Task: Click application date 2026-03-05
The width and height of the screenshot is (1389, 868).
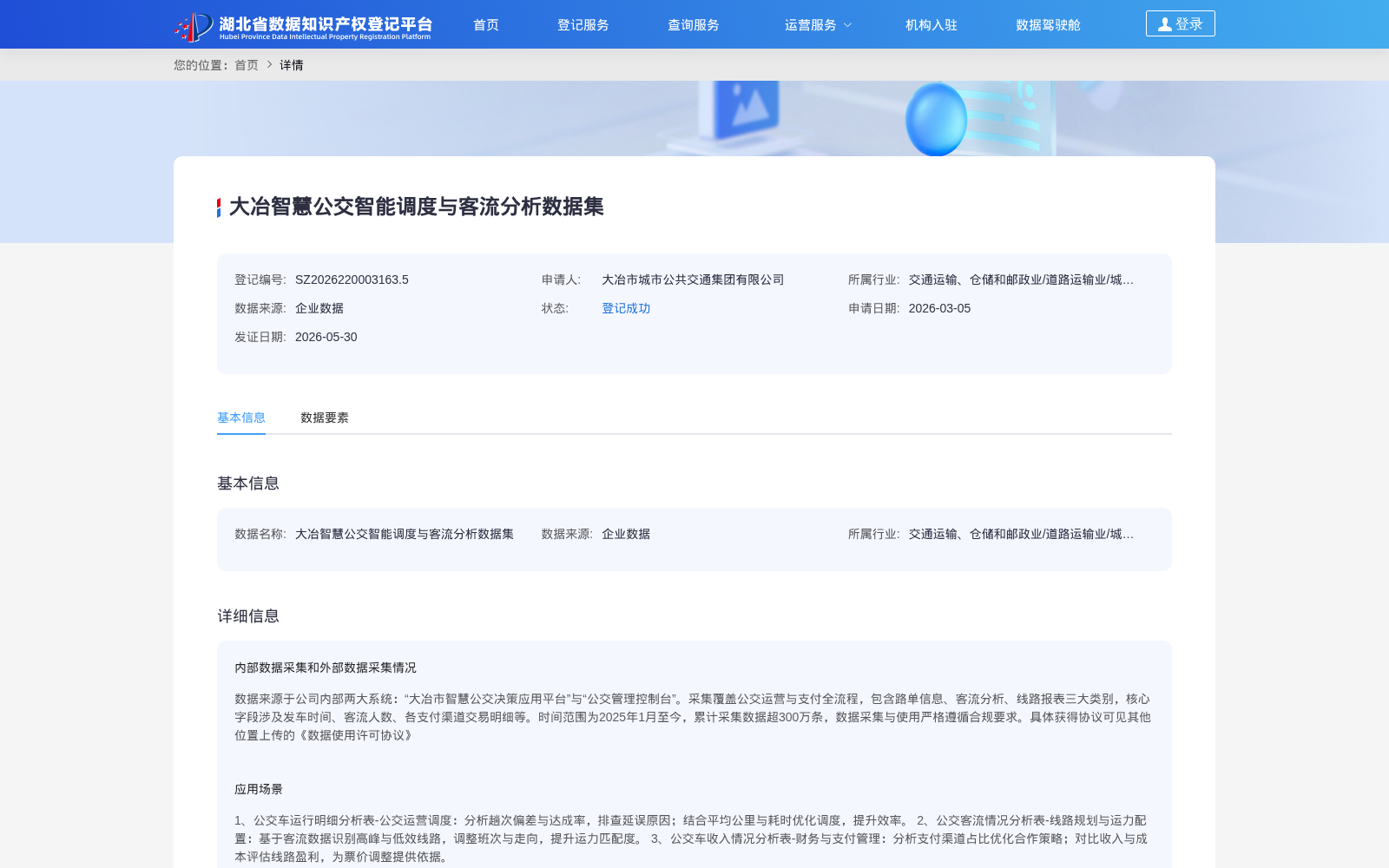Action: pyautogui.click(x=939, y=308)
